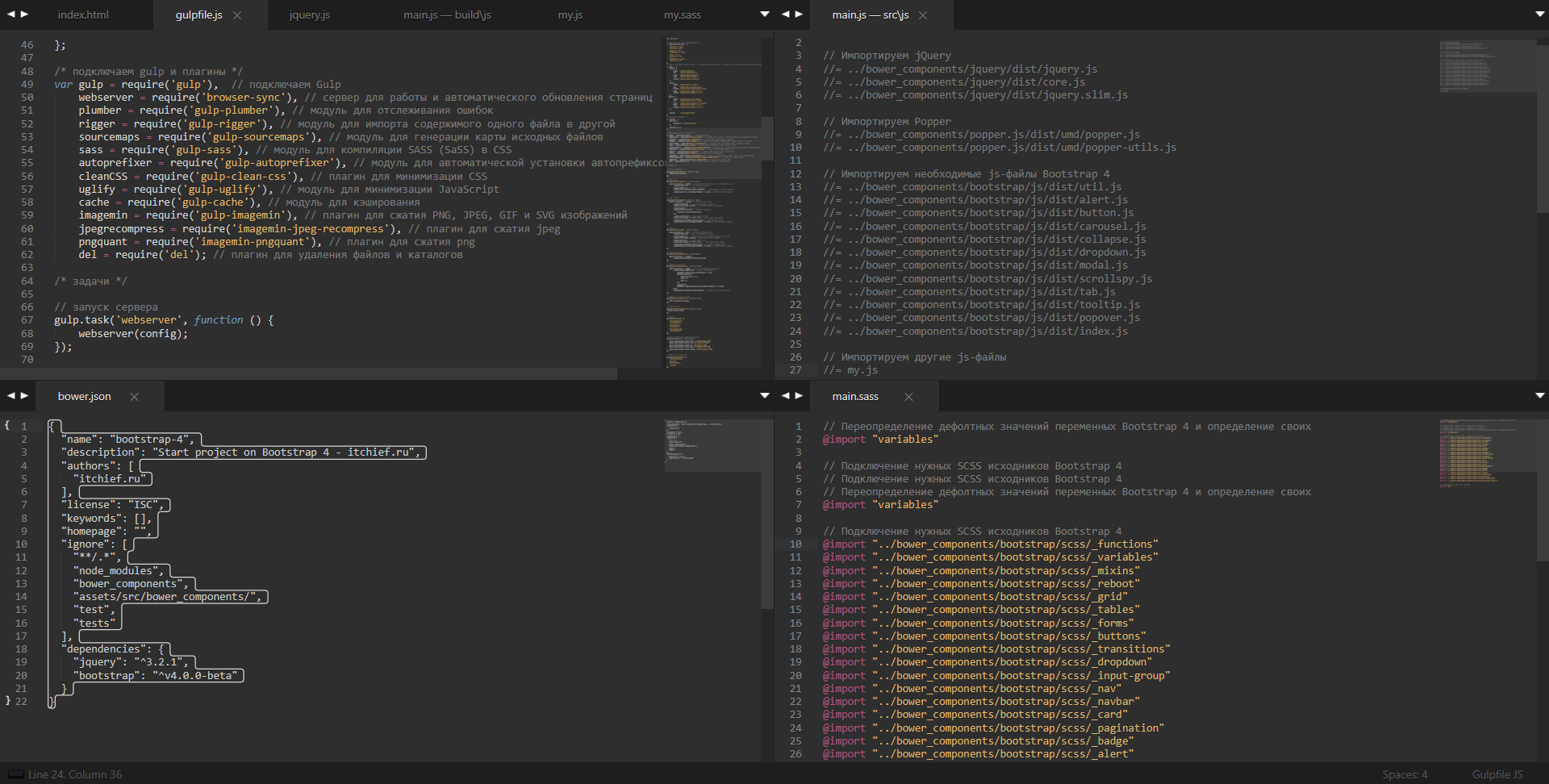Viewport: 1549px width, 784px height.
Task: Click previous-tab arrow in main.js src pane
Action: coord(786,15)
